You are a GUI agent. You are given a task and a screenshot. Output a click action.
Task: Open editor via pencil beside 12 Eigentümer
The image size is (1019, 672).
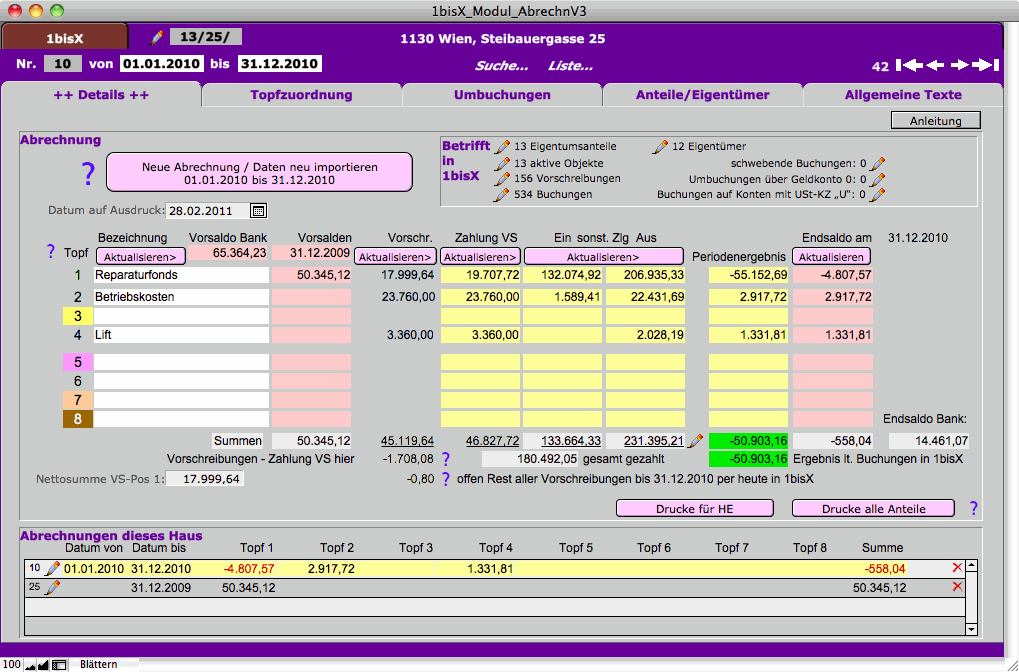660,147
